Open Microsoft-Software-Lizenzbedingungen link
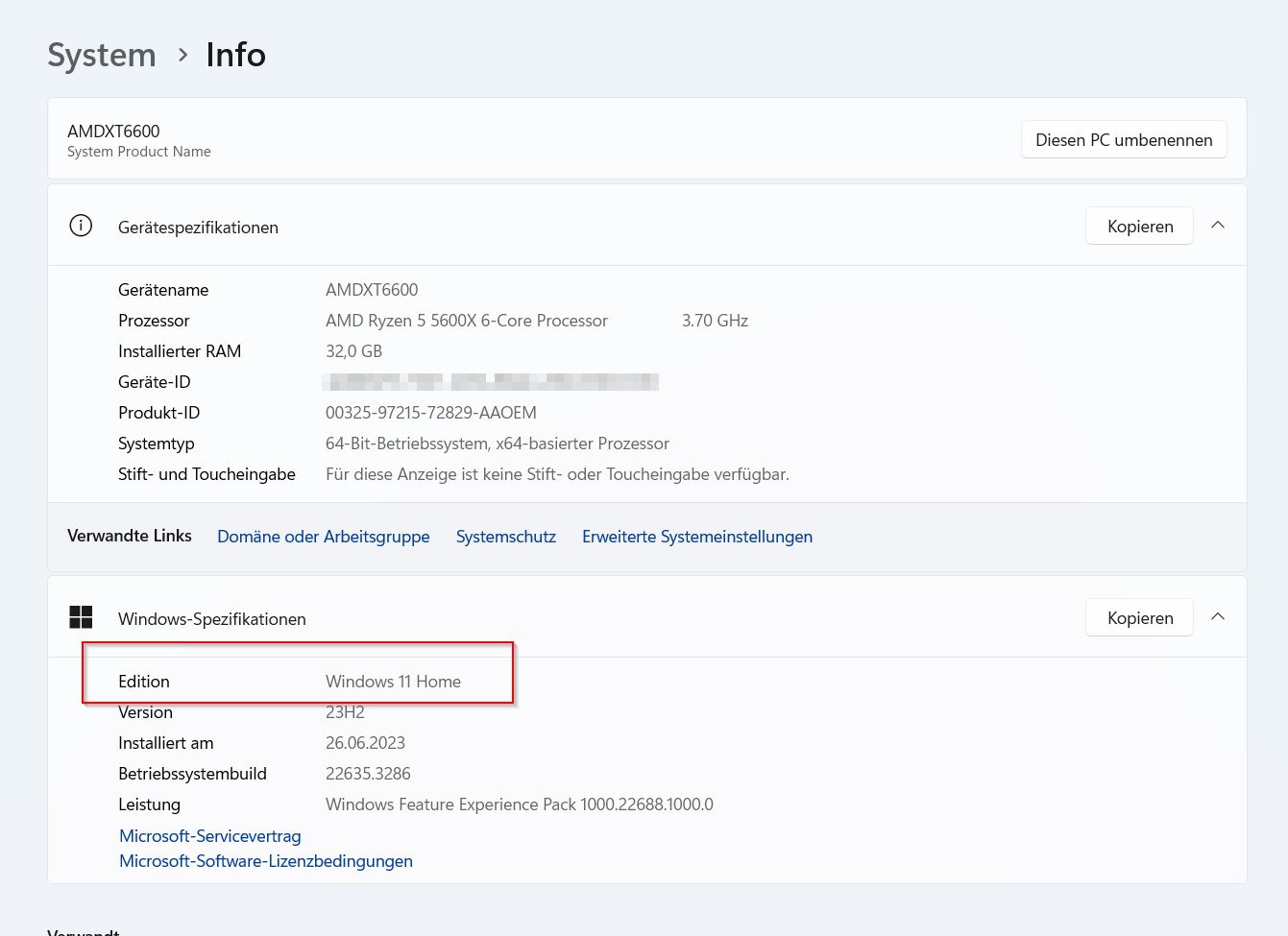 265,861
